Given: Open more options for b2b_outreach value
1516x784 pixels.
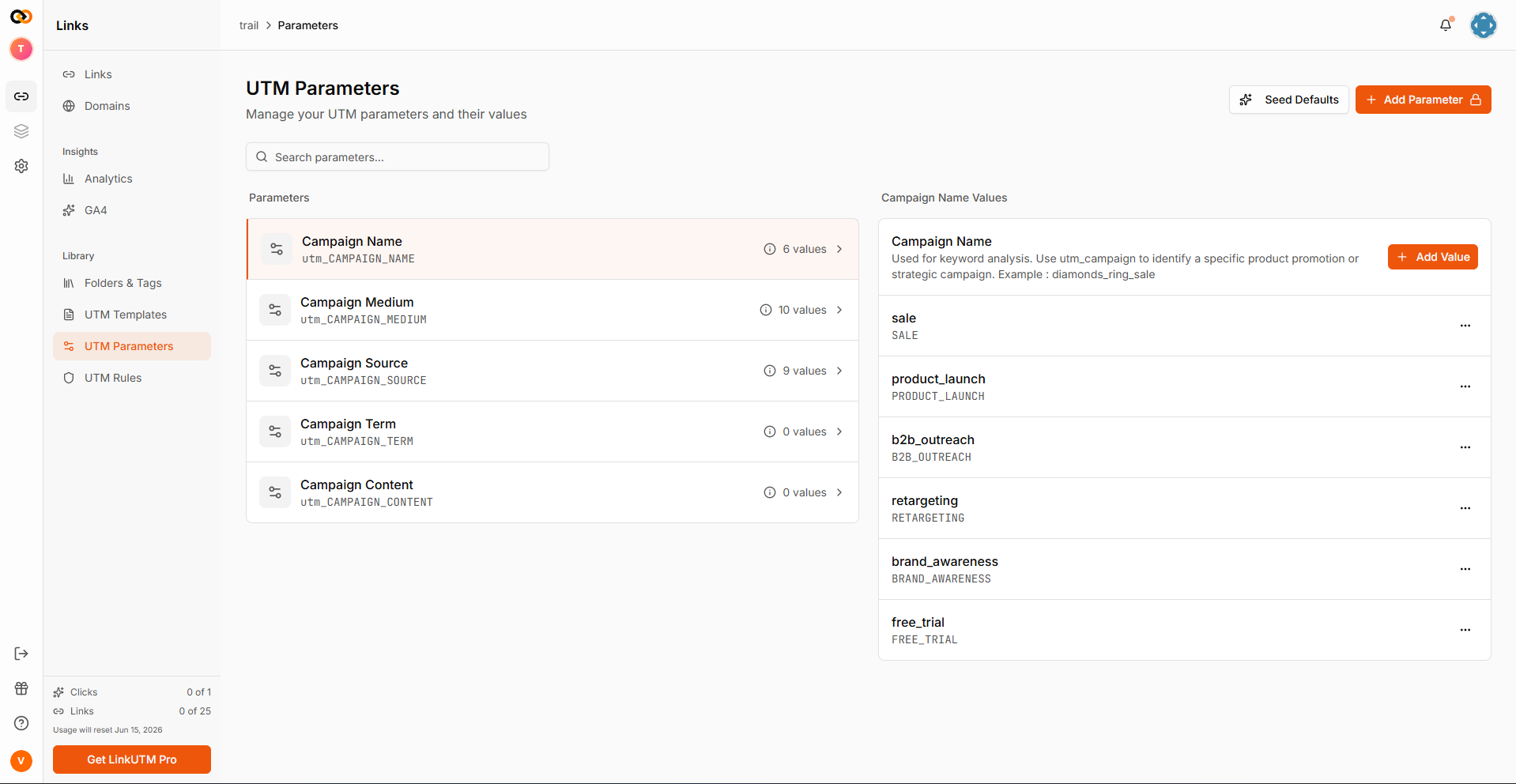Looking at the screenshot, I should point(1465,447).
